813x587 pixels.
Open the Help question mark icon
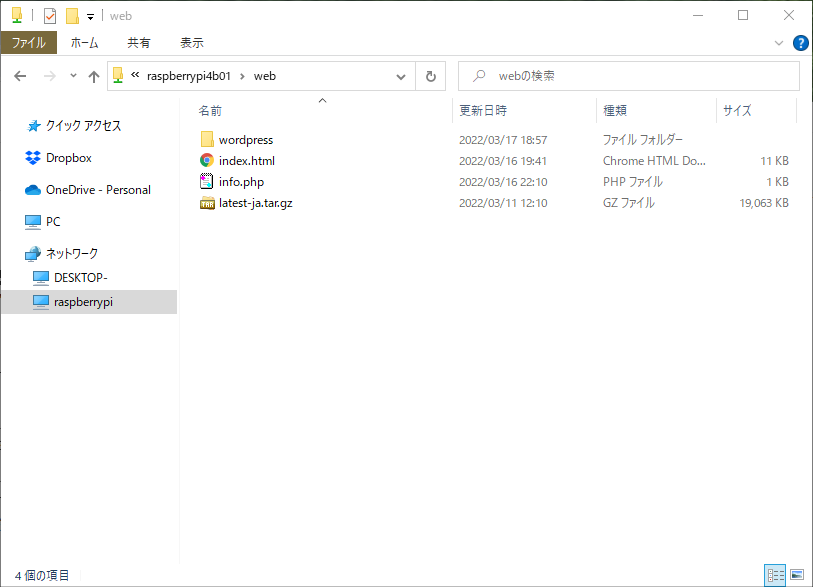click(800, 43)
